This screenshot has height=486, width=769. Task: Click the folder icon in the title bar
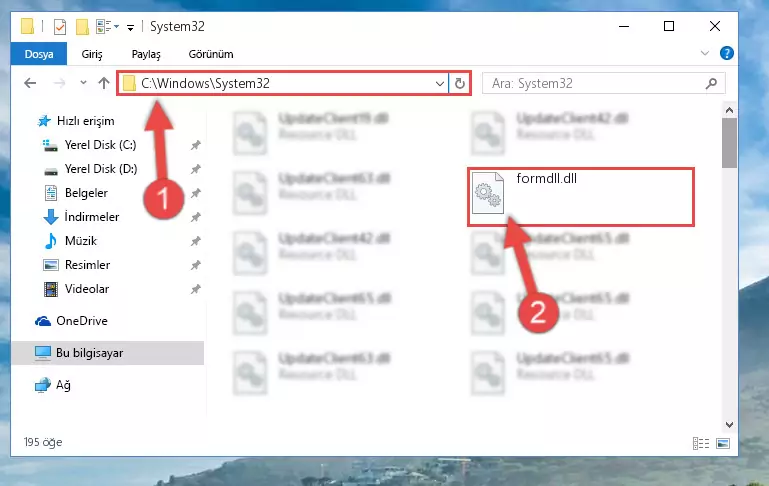click(27, 26)
